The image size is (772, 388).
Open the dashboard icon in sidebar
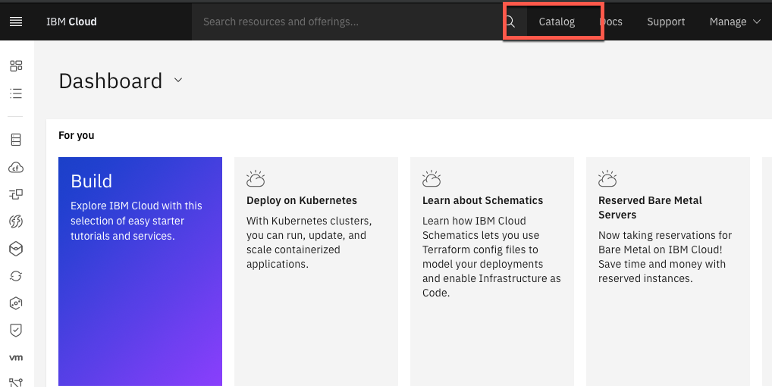16,66
